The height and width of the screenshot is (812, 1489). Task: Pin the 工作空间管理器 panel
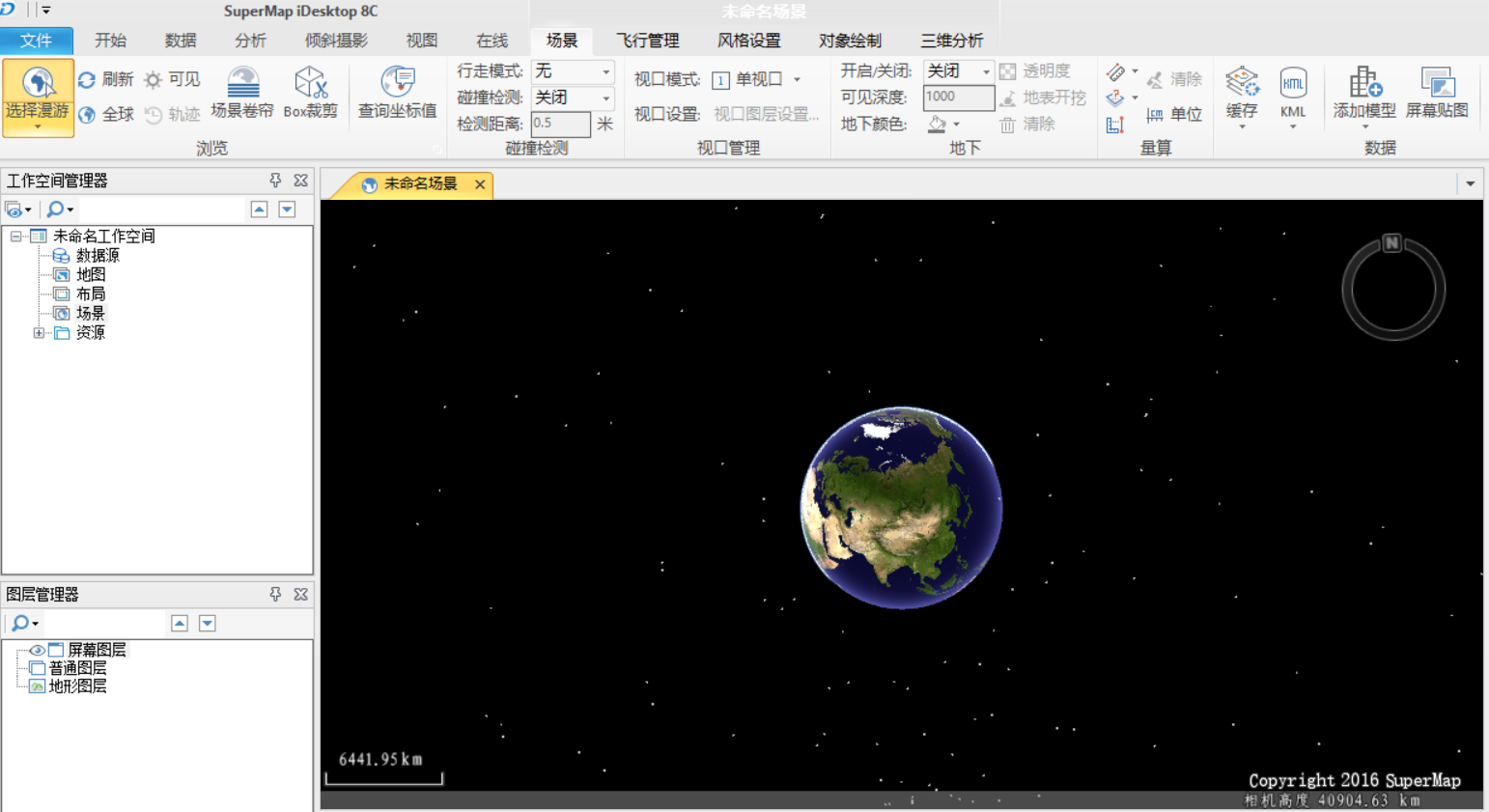275,181
